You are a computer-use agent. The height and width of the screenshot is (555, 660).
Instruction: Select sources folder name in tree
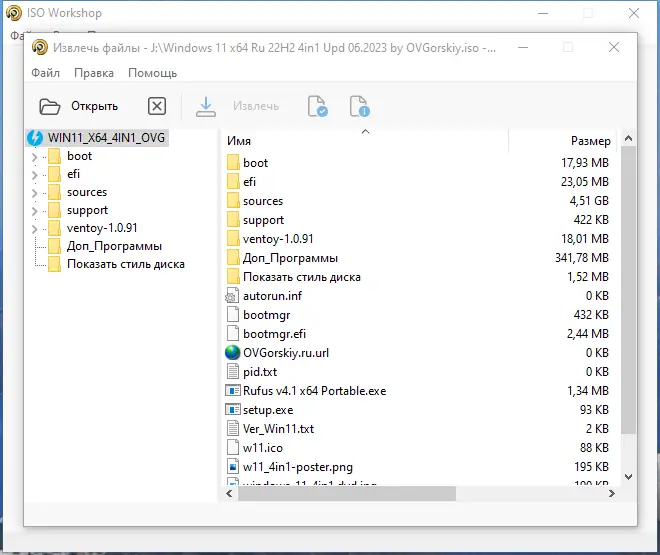[x=87, y=192]
